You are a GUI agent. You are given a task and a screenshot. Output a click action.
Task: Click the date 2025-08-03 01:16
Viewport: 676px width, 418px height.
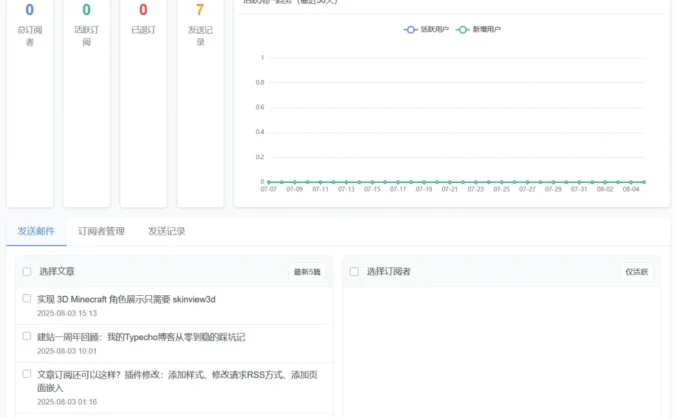(x=67, y=402)
